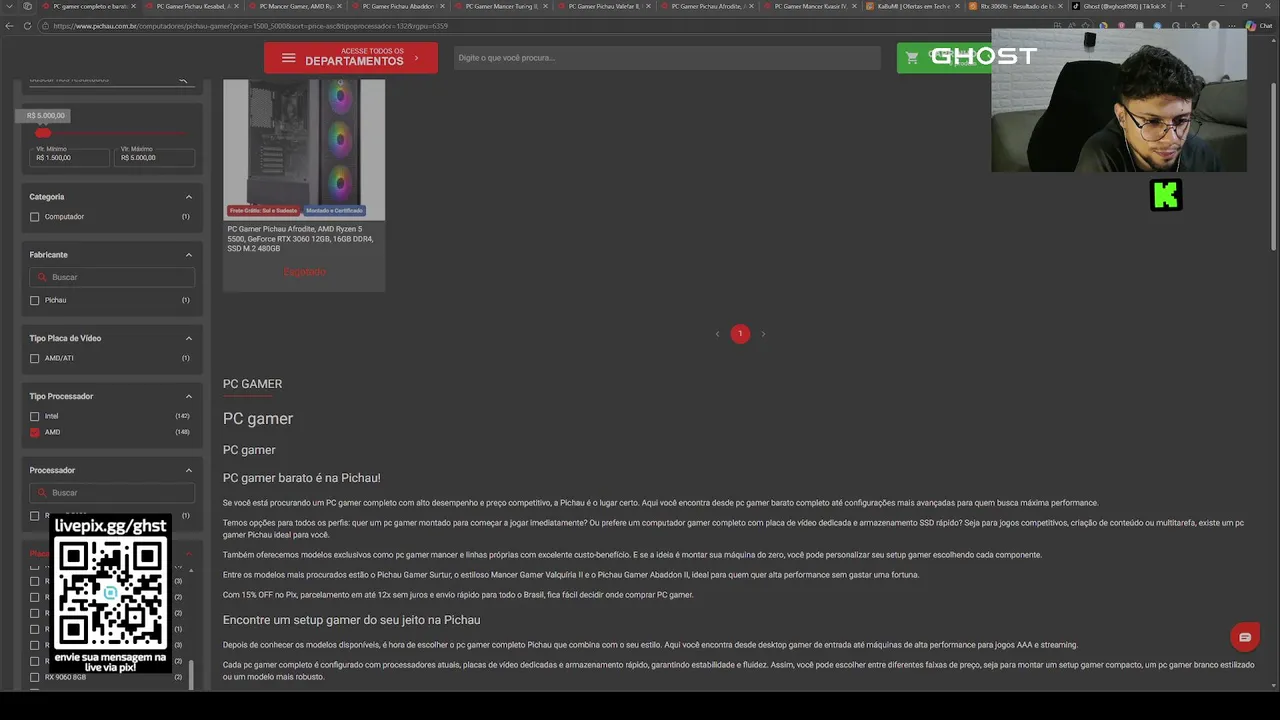Switch to 'PC Mancer Gamer, AMD' tab
The height and width of the screenshot is (720, 1280).
(x=295, y=6)
